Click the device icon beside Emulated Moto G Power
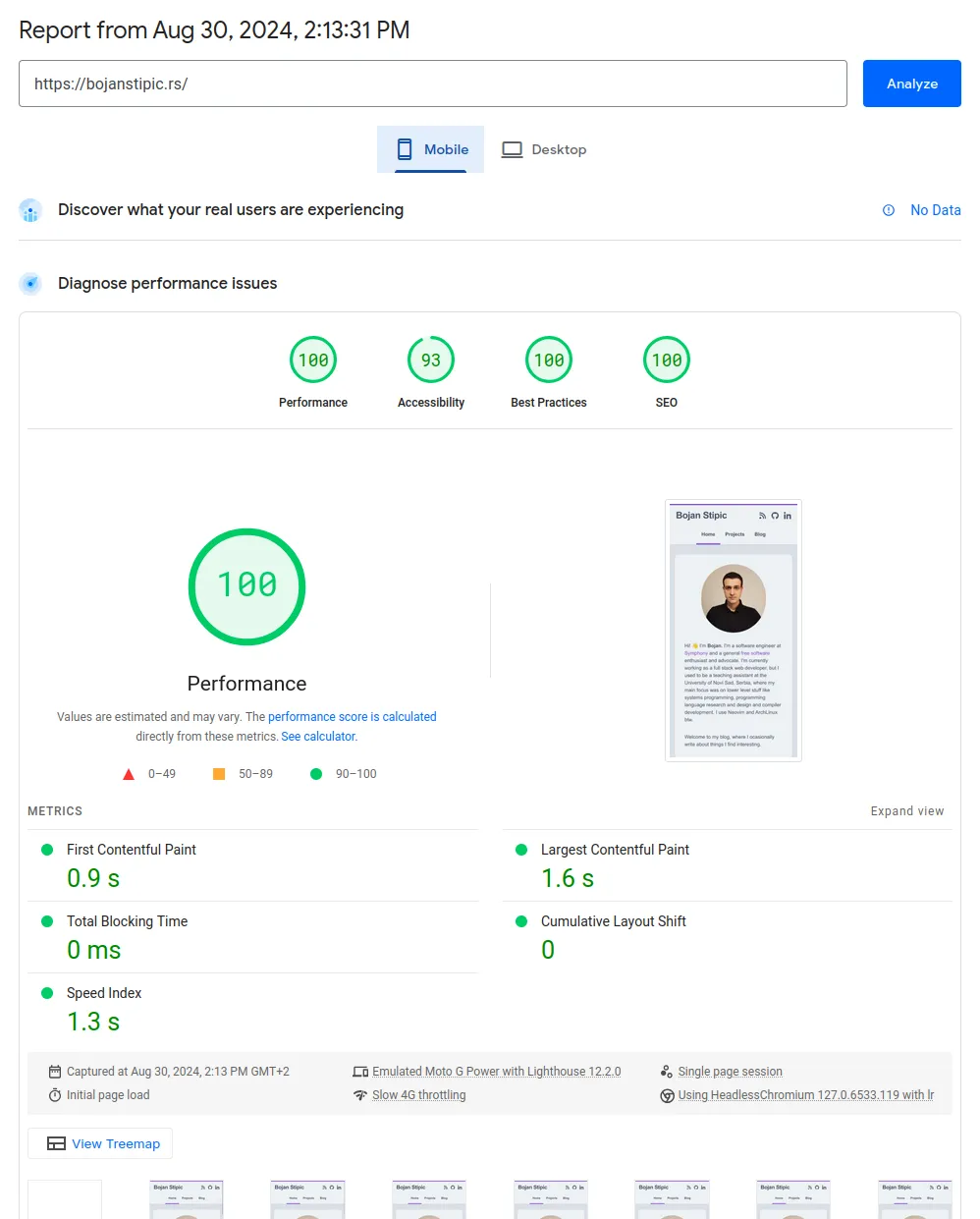980x1219 pixels. (363, 1071)
